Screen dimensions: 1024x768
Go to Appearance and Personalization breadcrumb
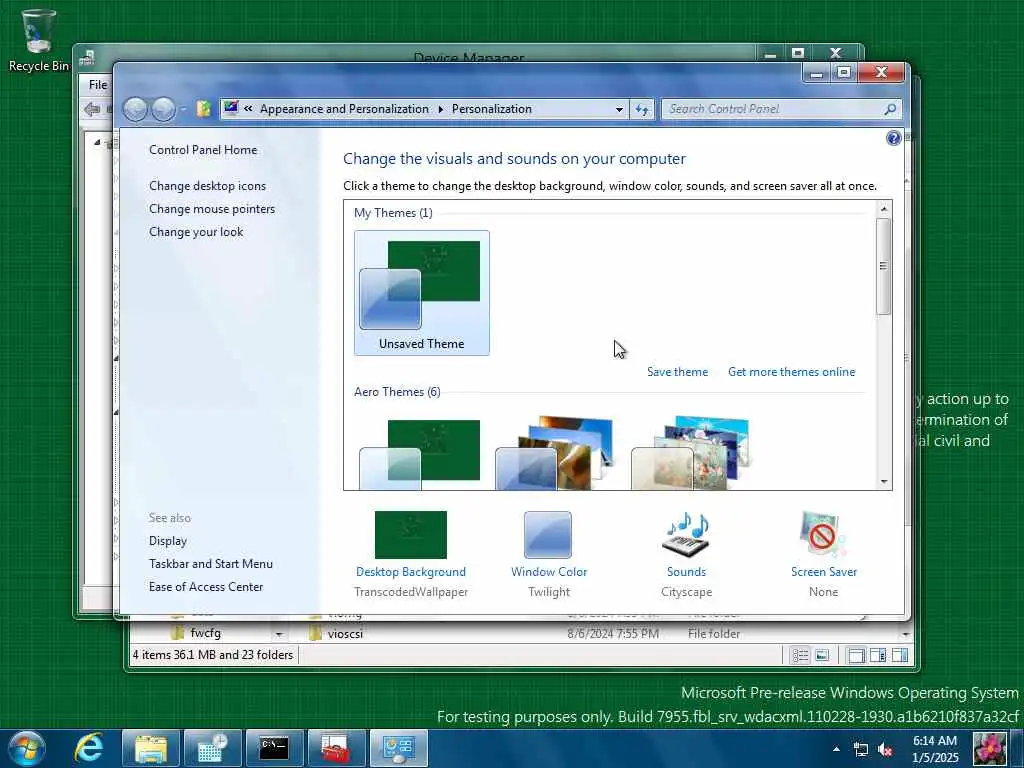point(344,109)
